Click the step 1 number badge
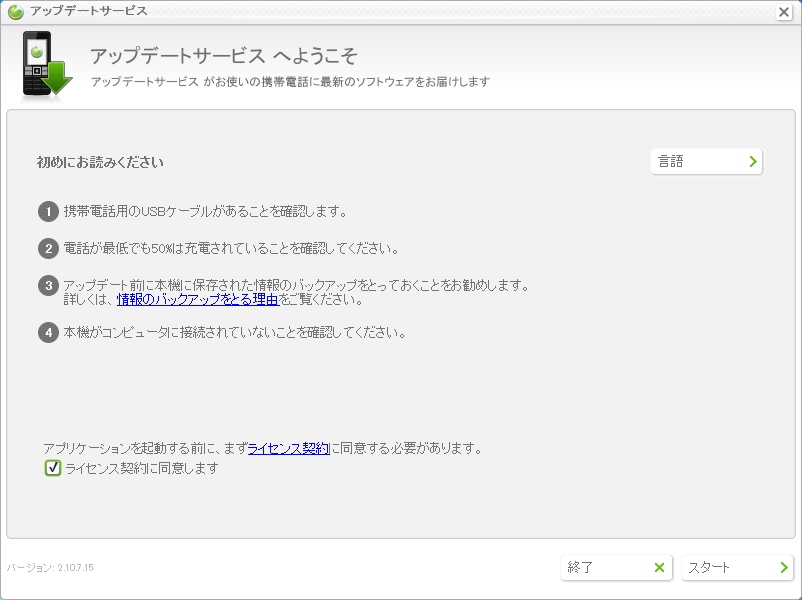Screen dimensions: 802x600 tap(48, 211)
